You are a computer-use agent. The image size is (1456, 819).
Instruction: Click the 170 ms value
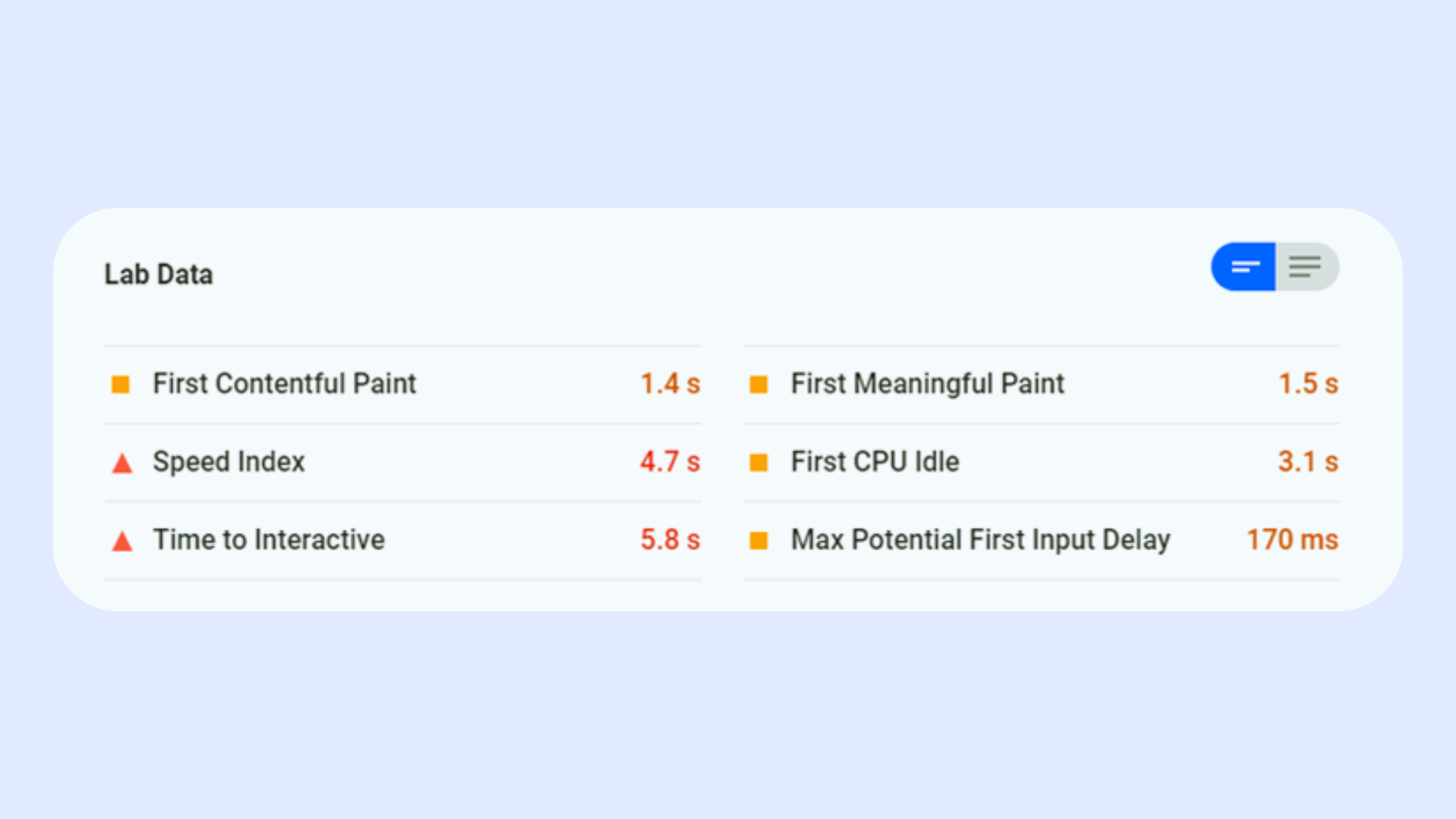tap(1292, 539)
